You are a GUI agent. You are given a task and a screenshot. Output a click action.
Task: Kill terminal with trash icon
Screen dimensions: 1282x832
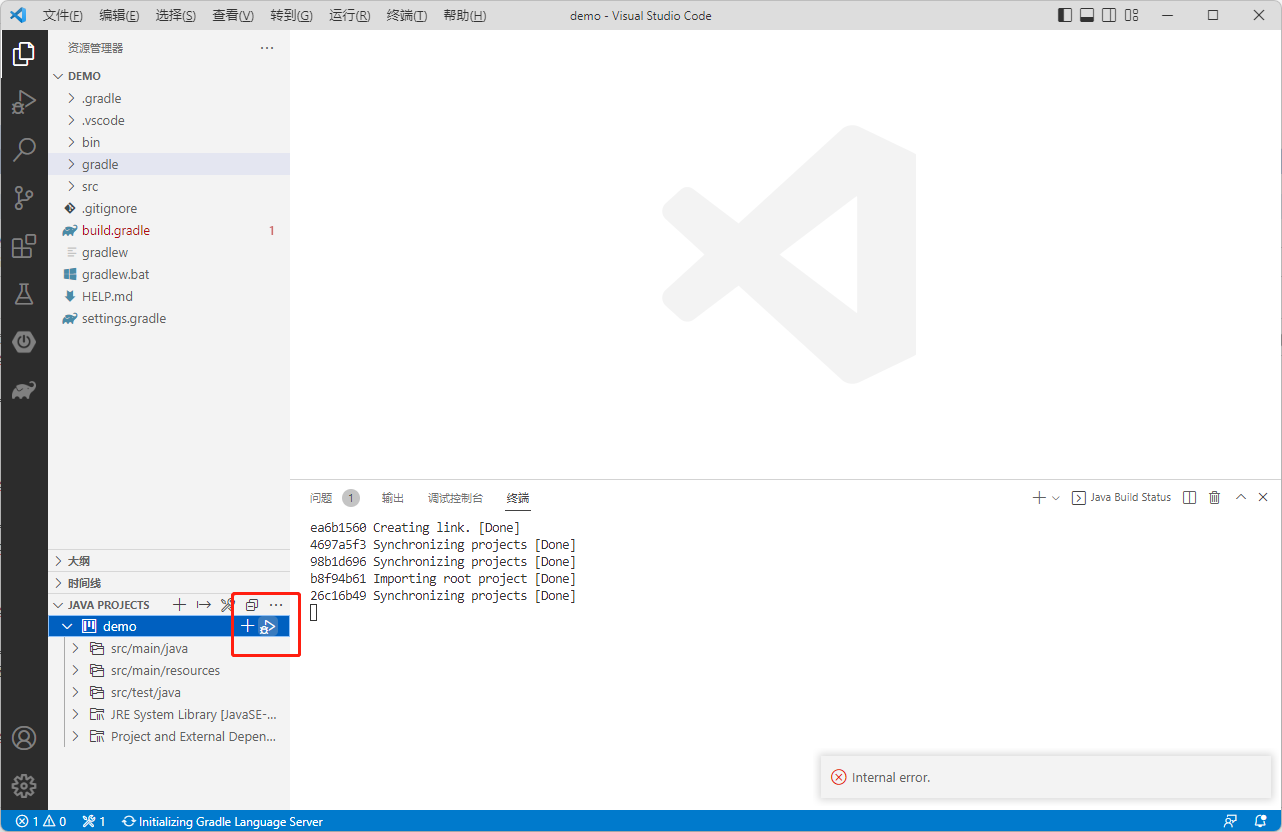click(1215, 497)
